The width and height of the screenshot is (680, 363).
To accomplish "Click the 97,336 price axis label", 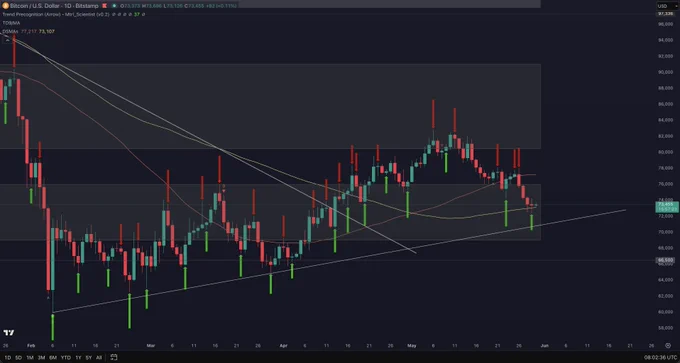I will pyautogui.click(x=665, y=14).
